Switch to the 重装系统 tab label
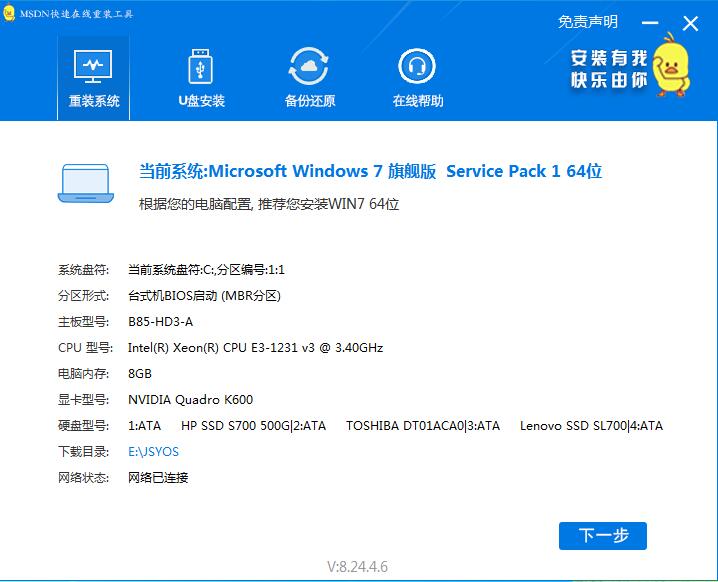Viewport: 718px width, 582px height. (x=94, y=101)
